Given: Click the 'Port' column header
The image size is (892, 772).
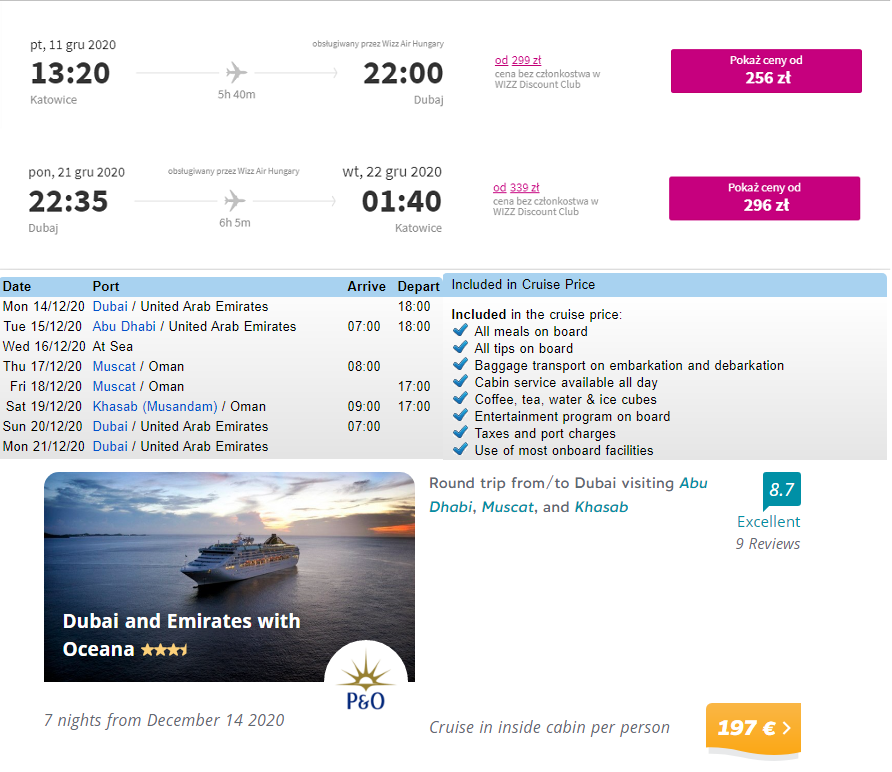Looking at the screenshot, I should (106, 287).
